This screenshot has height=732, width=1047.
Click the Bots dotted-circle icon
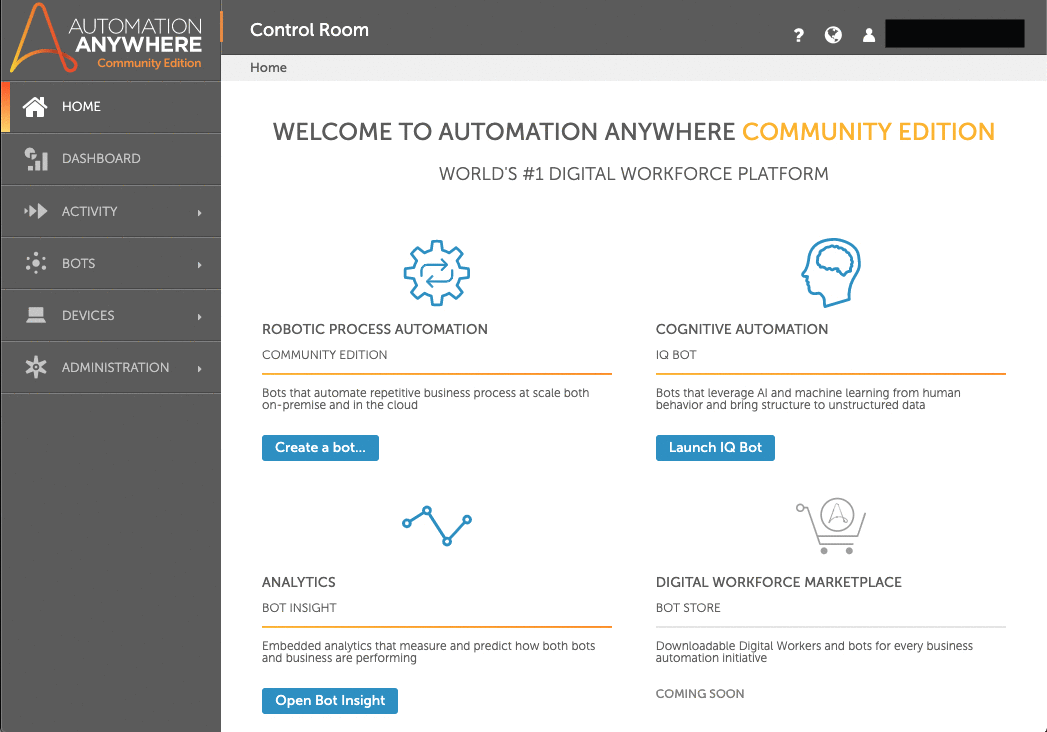(x=35, y=263)
